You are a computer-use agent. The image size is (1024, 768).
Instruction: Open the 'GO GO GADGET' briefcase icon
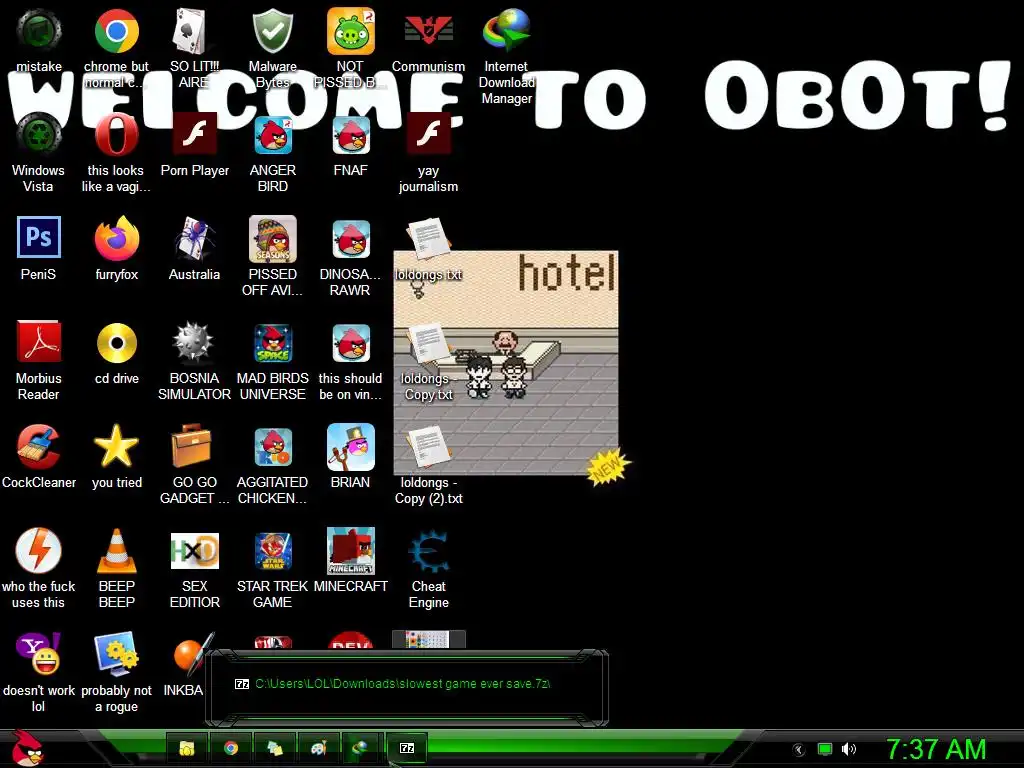coord(192,445)
